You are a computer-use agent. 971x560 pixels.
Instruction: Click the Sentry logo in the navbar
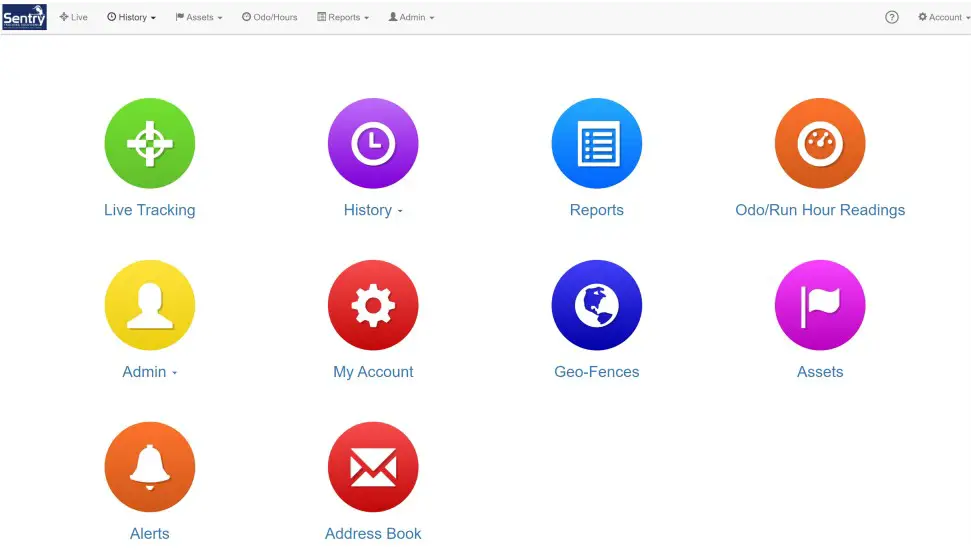point(25,17)
